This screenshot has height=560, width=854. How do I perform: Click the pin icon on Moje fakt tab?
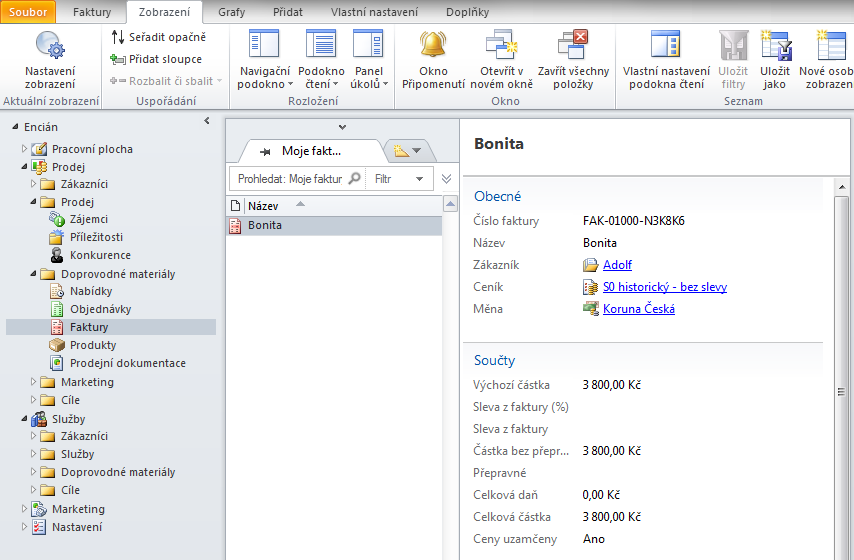click(265, 151)
